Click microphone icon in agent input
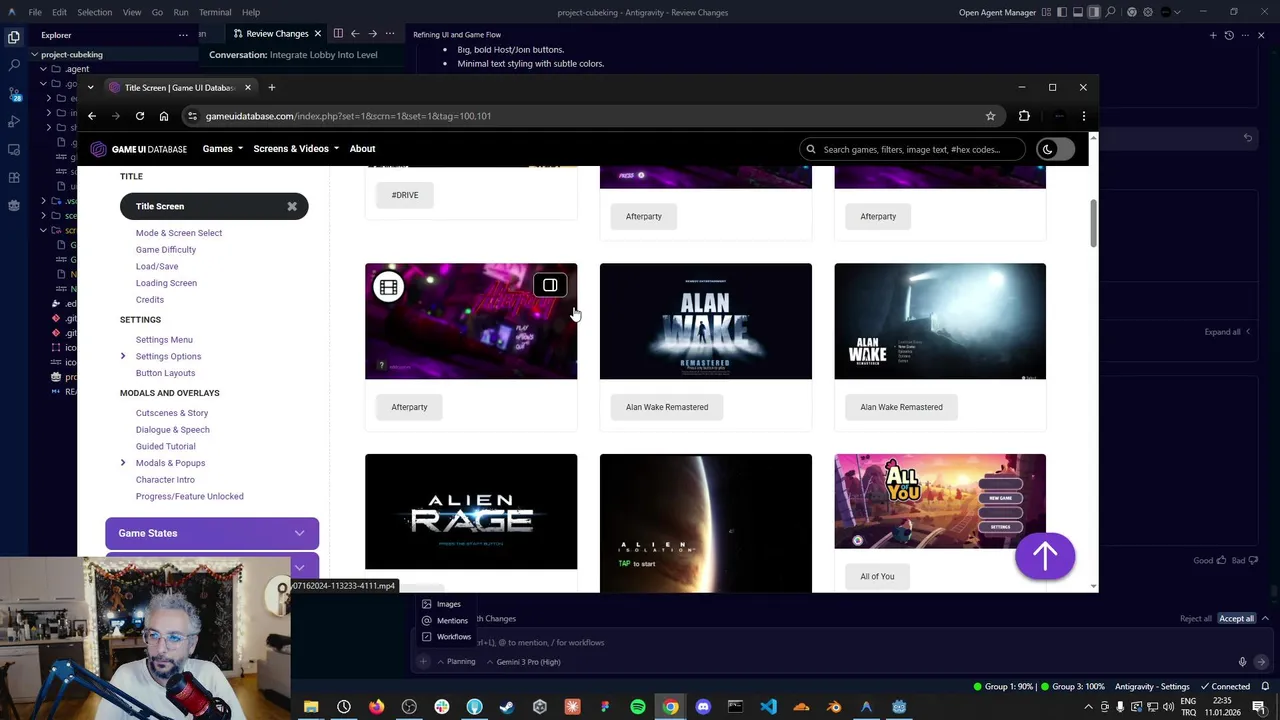Viewport: 1280px width, 720px height. click(x=1242, y=662)
